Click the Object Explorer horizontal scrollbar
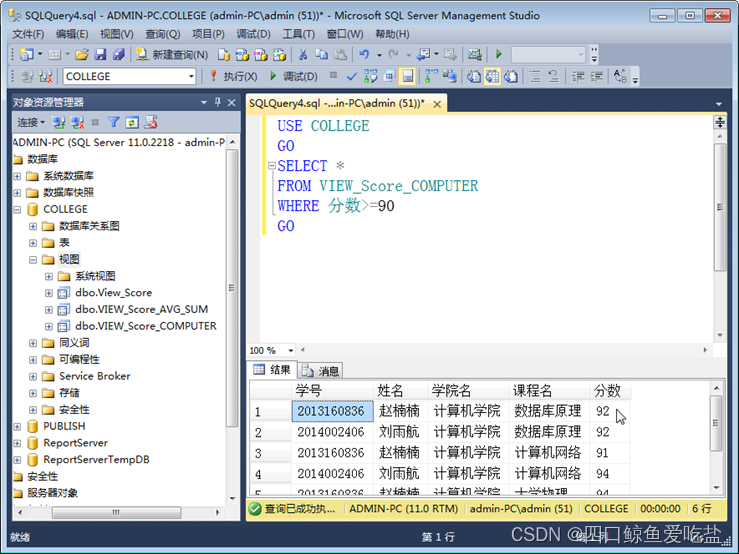Viewport: 739px width, 554px height. [116, 512]
